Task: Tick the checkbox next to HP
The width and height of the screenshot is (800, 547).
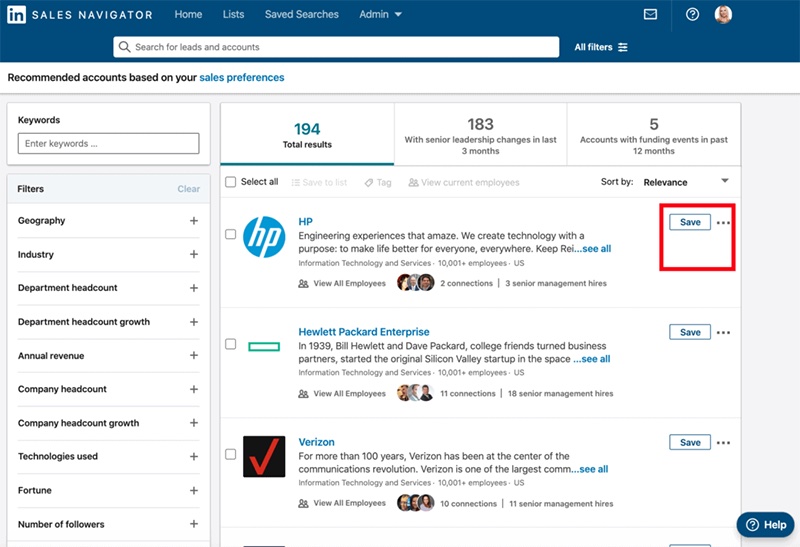Action: pyautogui.click(x=231, y=234)
